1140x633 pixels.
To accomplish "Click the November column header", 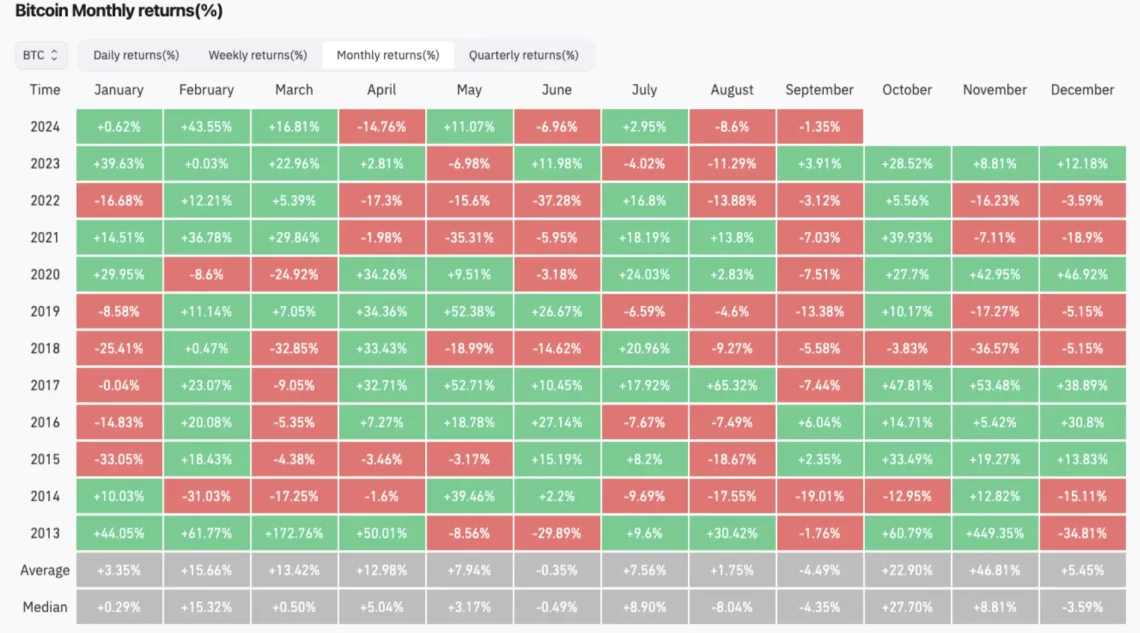I will [995, 90].
